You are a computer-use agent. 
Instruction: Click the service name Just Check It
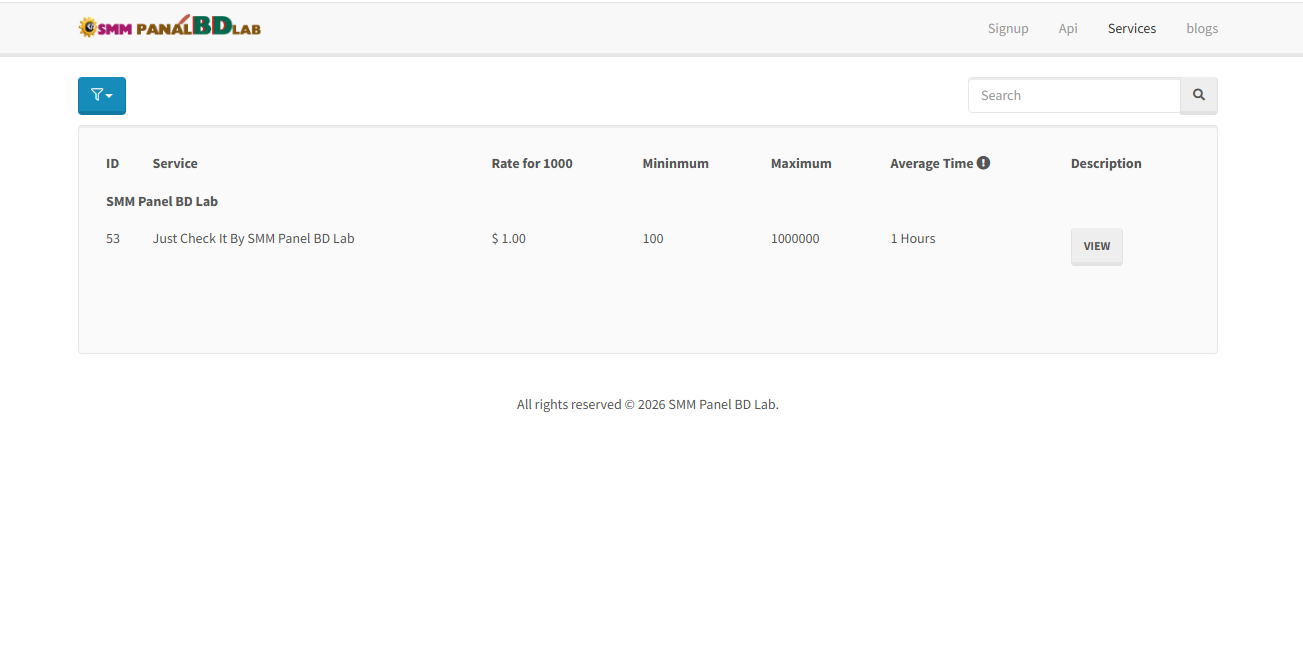tap(253, 239)
